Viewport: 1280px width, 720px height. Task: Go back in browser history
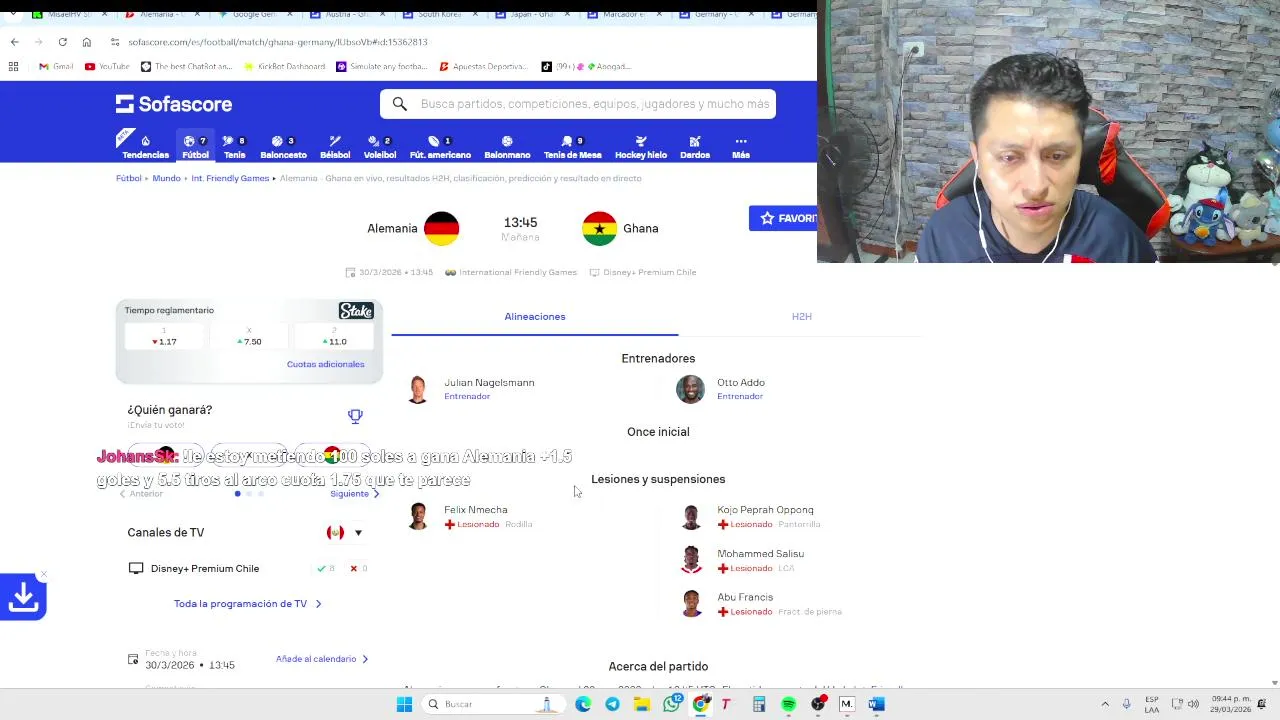click(14, 42)
